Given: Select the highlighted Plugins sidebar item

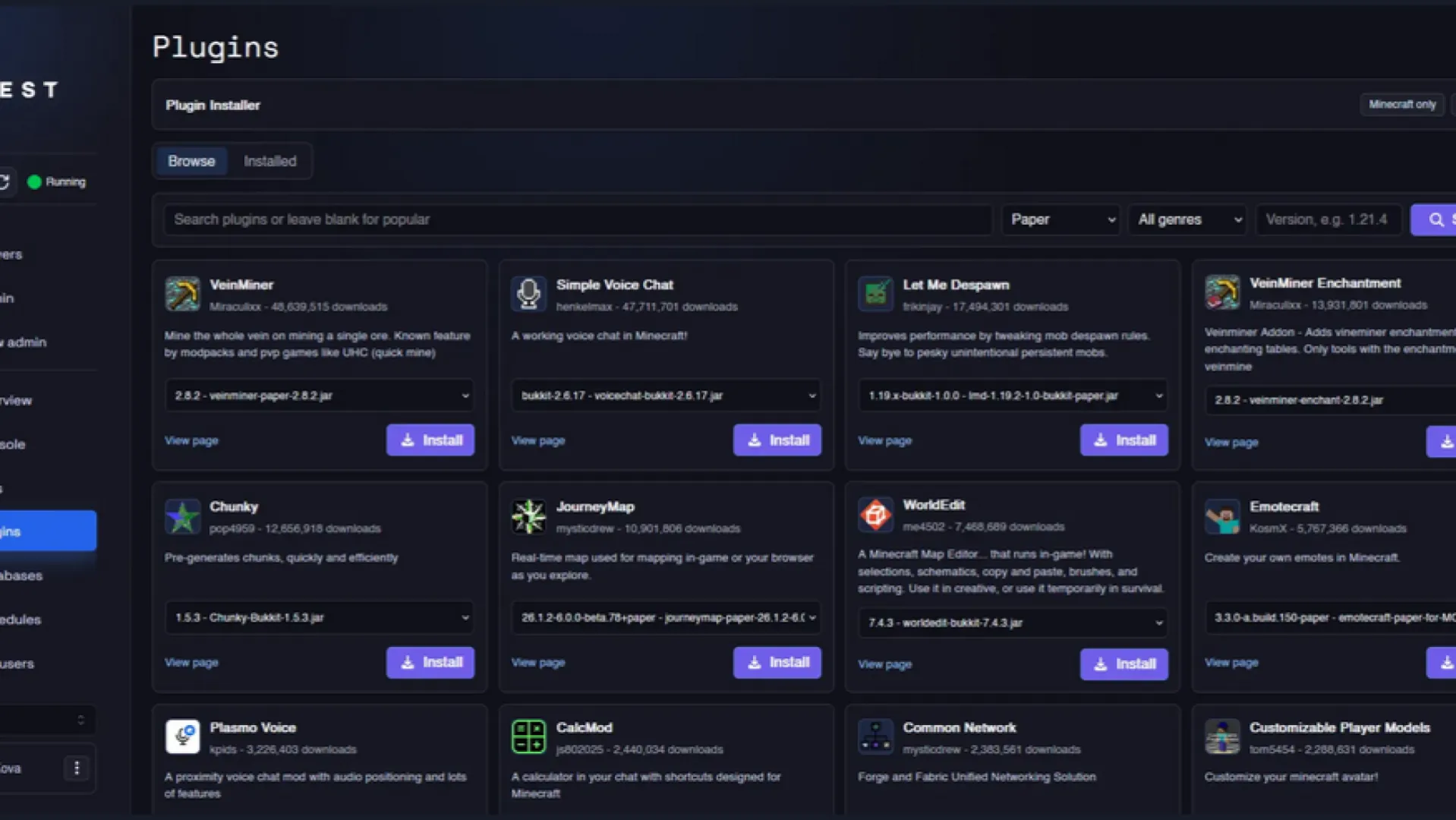Looking at the screenshot, I should pos(48,531).
